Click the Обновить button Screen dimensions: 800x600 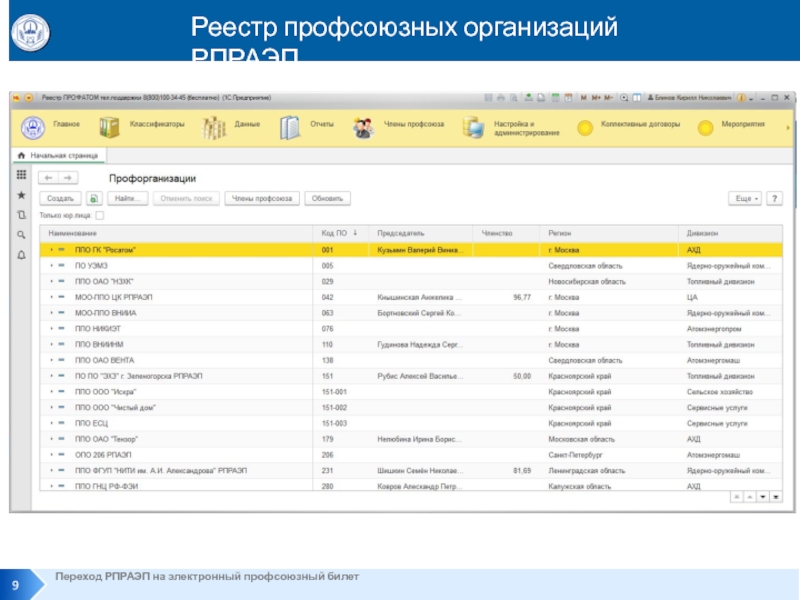click(327, 199)
